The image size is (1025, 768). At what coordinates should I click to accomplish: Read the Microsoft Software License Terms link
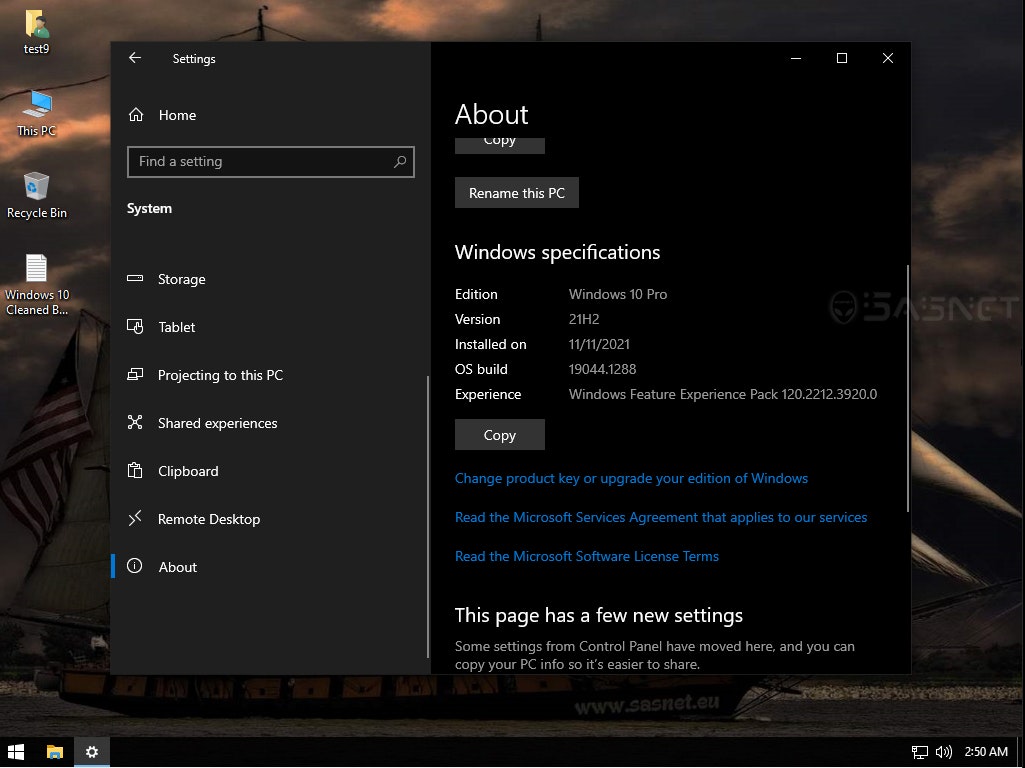click(587, 556)
